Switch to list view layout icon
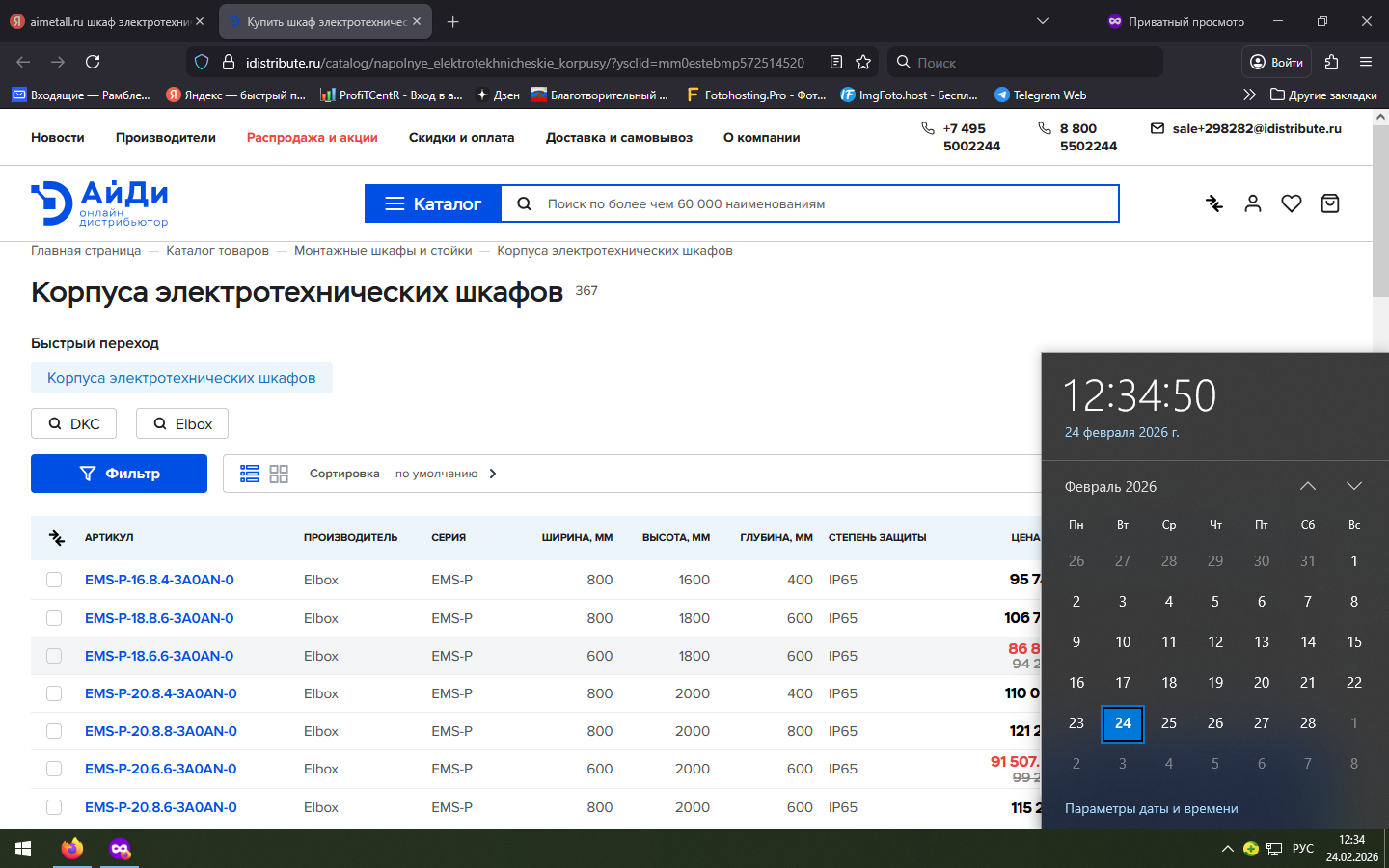 pyautogui.click(x=250, y=474)
